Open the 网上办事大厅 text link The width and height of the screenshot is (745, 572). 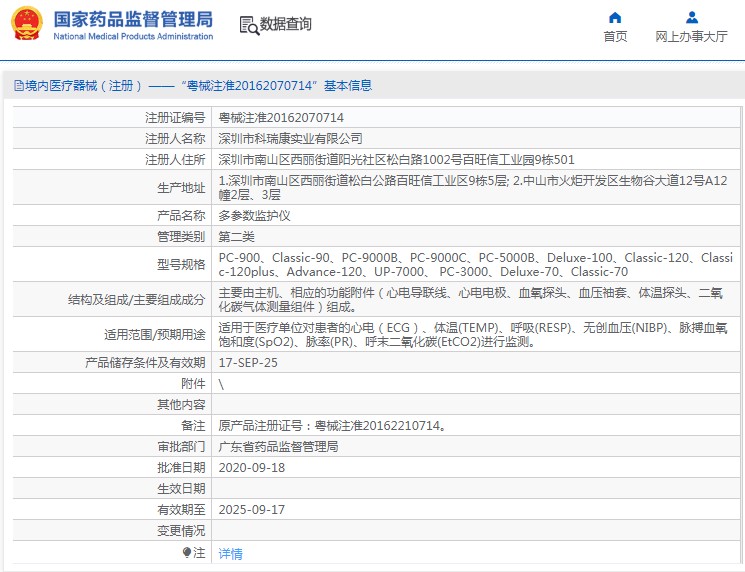tap(691, 37)
